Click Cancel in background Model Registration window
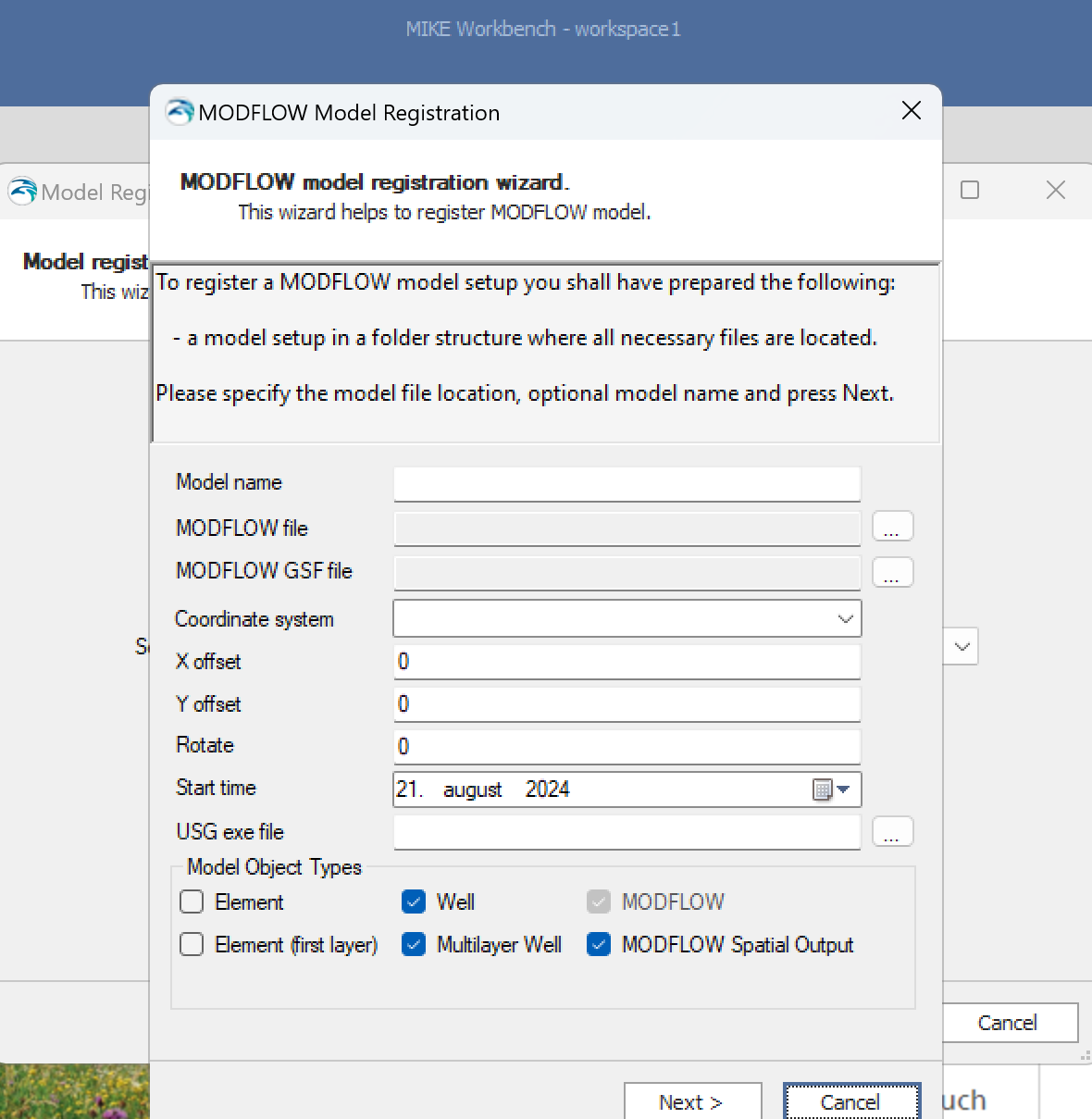The image size is (1092, 1119). (x=1009, y=1023)
